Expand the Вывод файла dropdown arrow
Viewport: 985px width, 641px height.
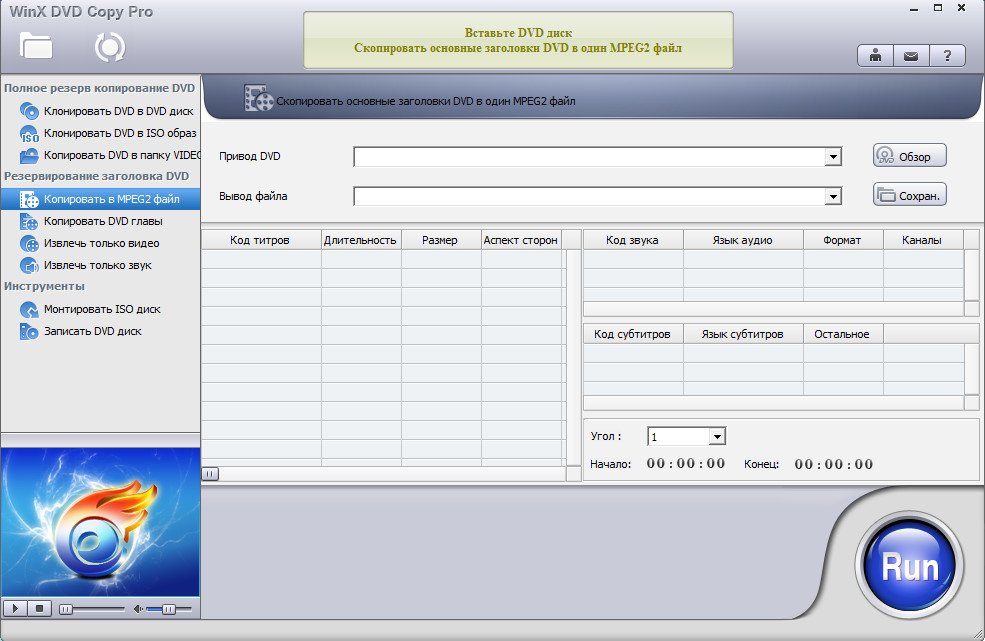coord(833,197)
